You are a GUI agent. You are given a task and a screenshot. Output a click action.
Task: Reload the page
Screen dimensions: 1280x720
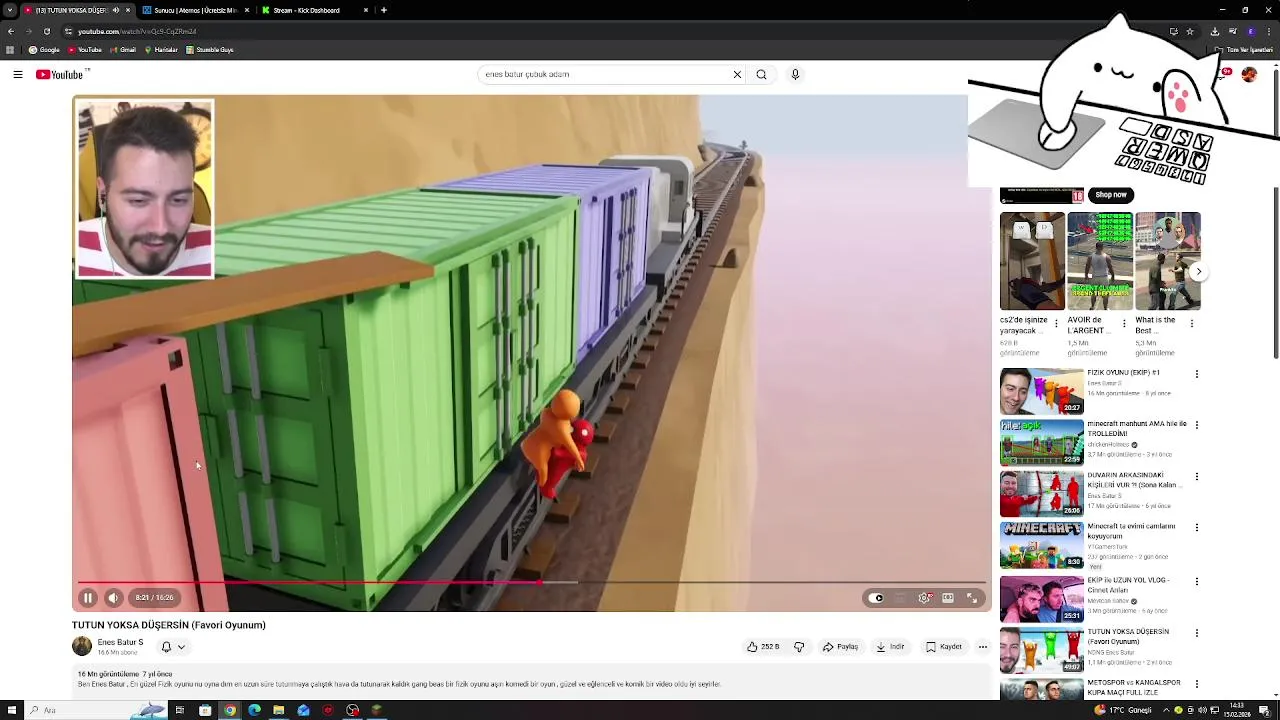[x=46, y=31]
